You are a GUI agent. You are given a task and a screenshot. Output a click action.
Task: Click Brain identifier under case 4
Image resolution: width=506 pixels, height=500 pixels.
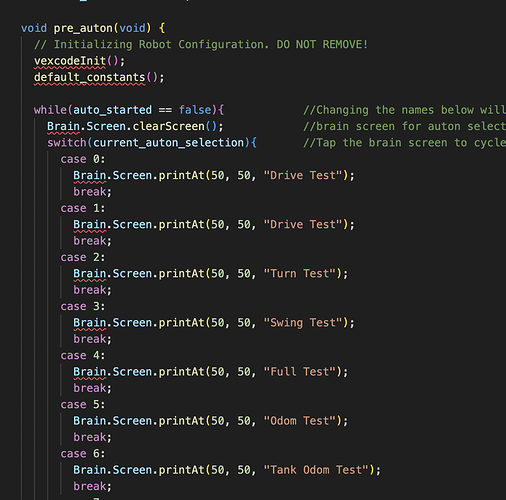pyautogui.click(x=90, y=372)
